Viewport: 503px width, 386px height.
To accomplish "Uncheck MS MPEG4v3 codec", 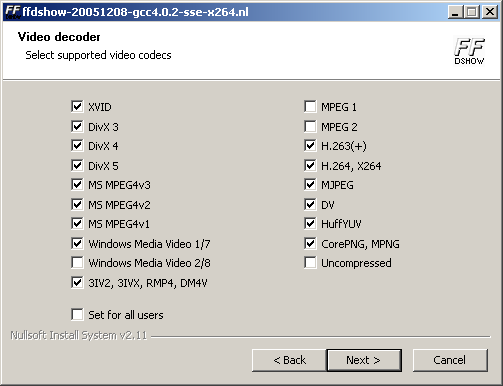I will 77,185.
